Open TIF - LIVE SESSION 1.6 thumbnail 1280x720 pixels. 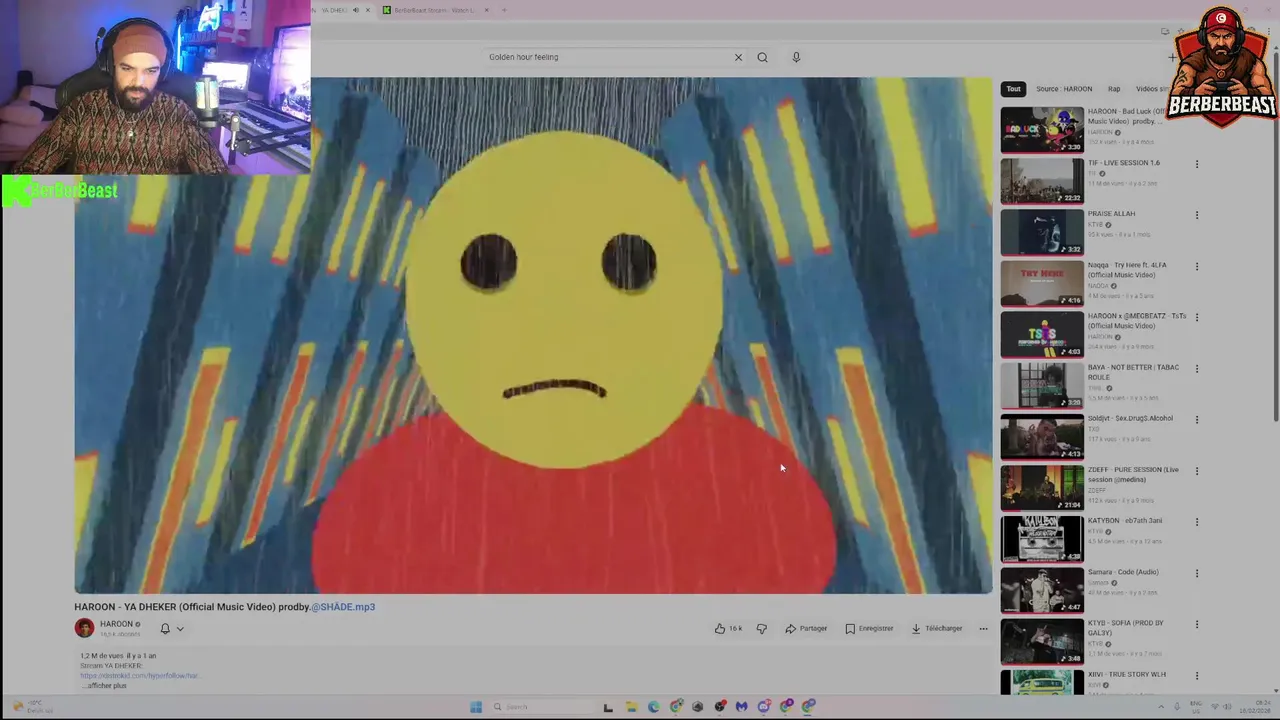pyautogui.click(x=1042, y=181)
